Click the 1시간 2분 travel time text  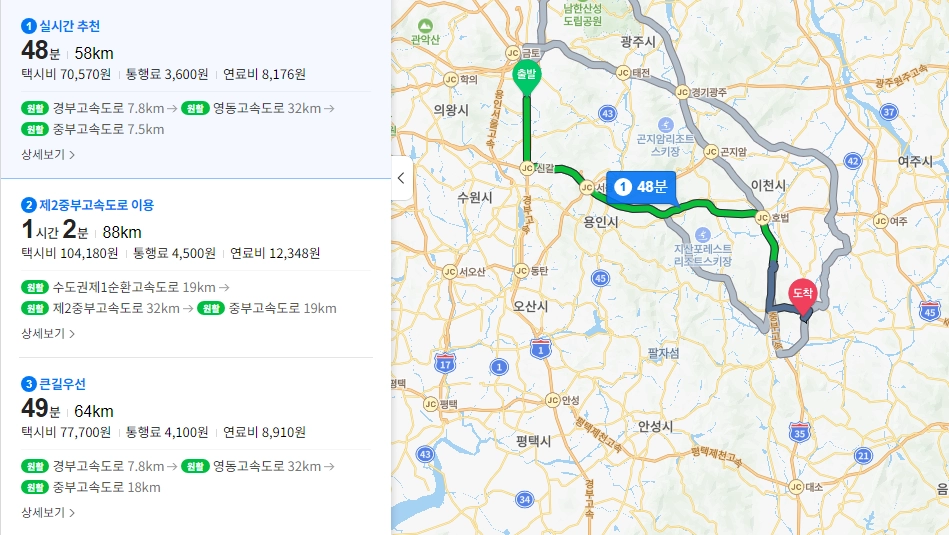pos(55,230)
